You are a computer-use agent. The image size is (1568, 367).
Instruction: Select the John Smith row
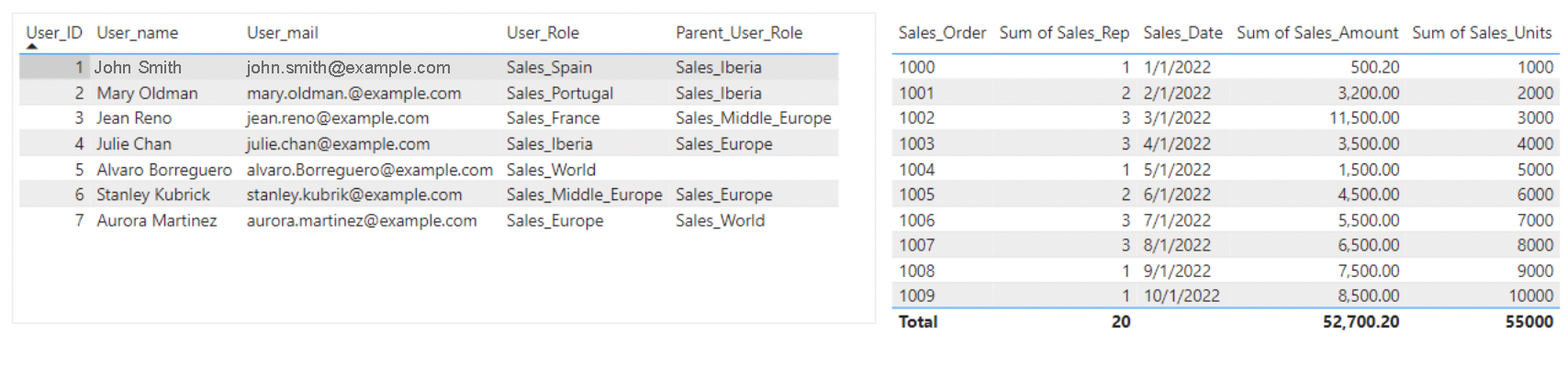coord(429,67)
